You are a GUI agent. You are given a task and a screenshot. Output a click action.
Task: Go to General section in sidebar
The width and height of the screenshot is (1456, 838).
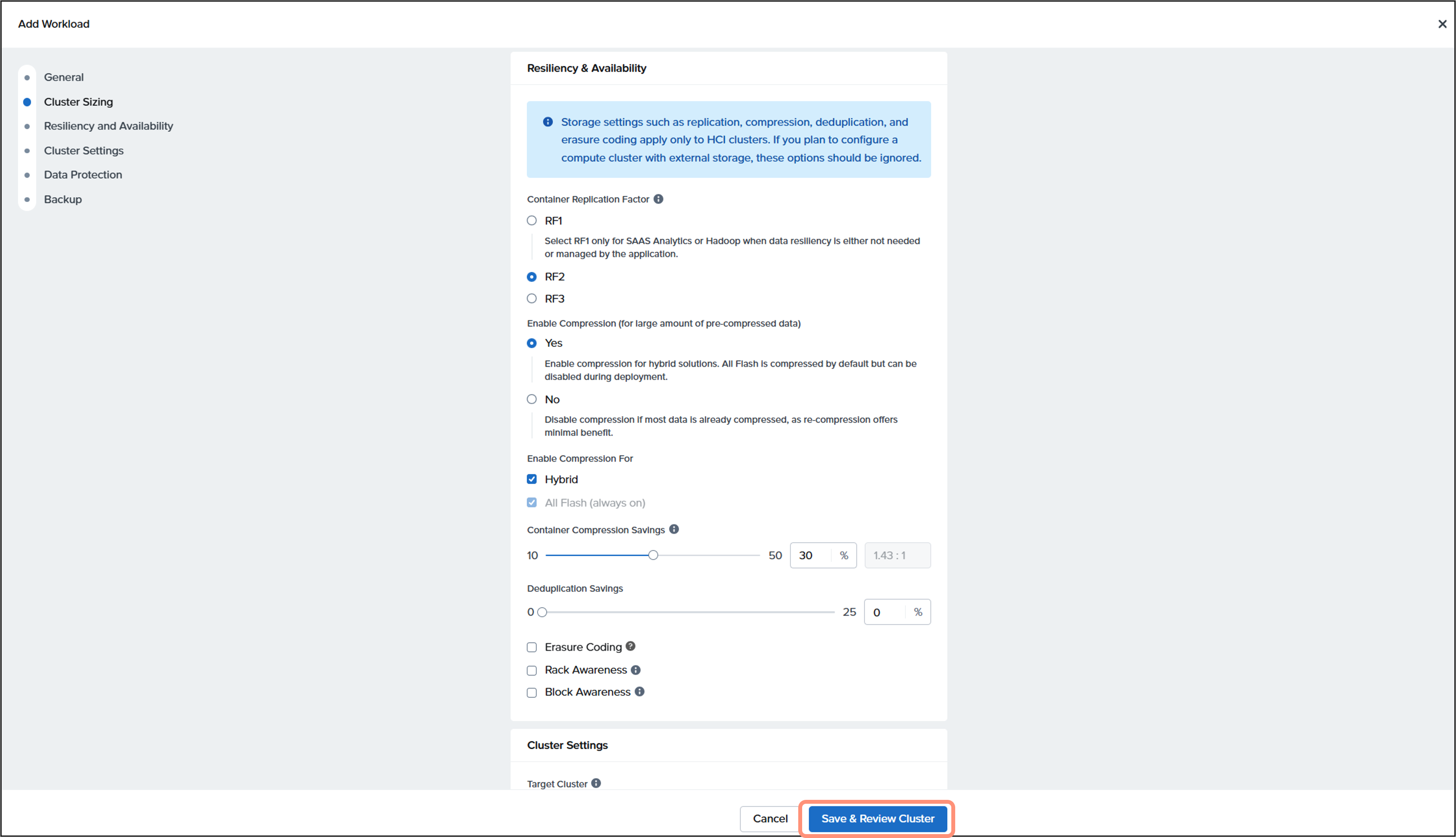click(64, 77)
